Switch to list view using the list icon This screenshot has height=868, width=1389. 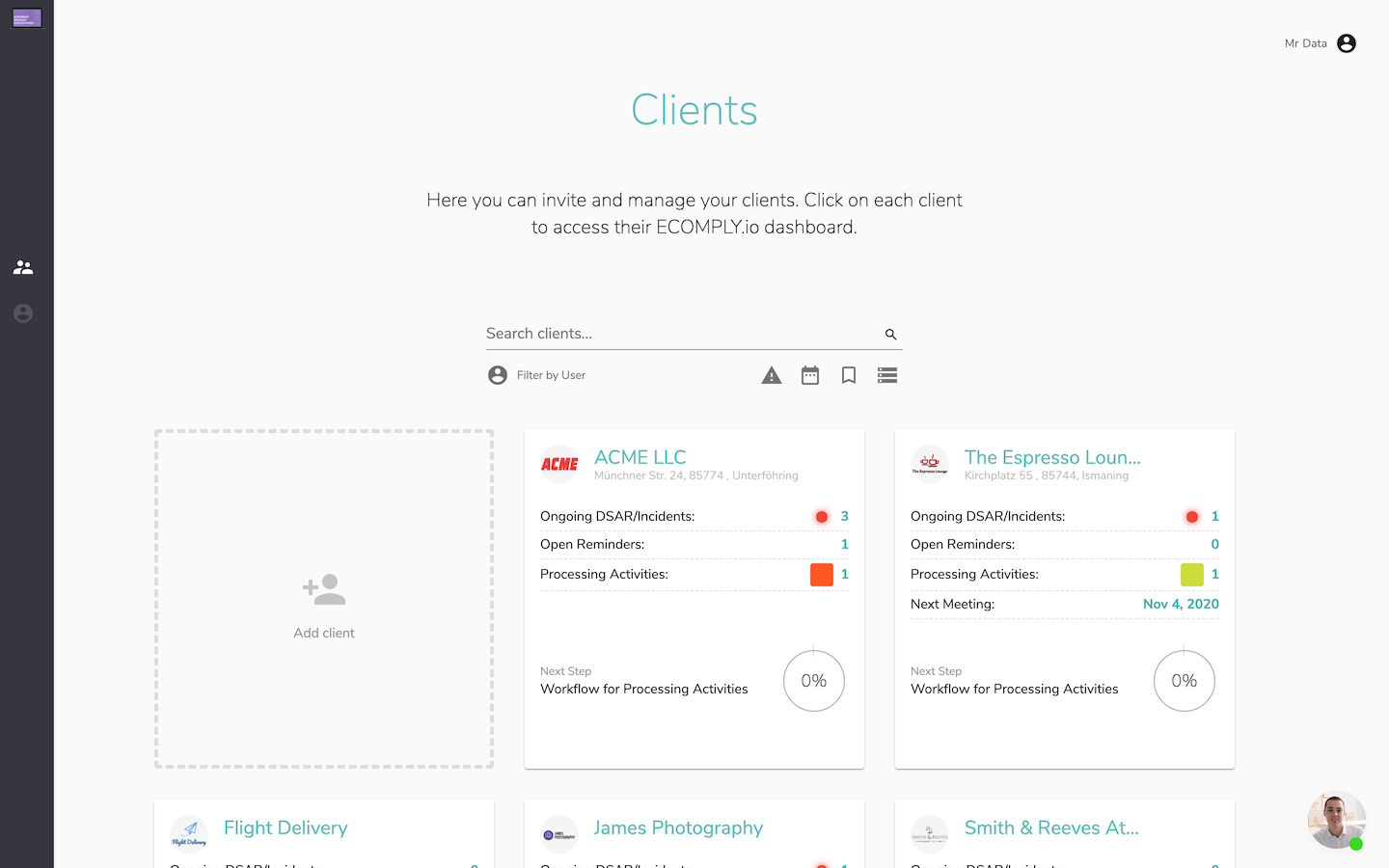coord(886,375)
